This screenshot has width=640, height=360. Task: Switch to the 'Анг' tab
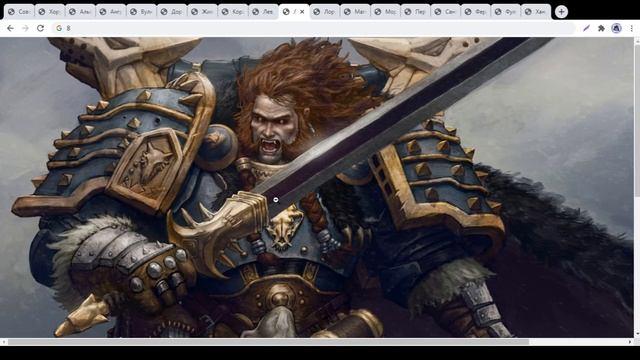pyautogui.click(x=111, y=12)
